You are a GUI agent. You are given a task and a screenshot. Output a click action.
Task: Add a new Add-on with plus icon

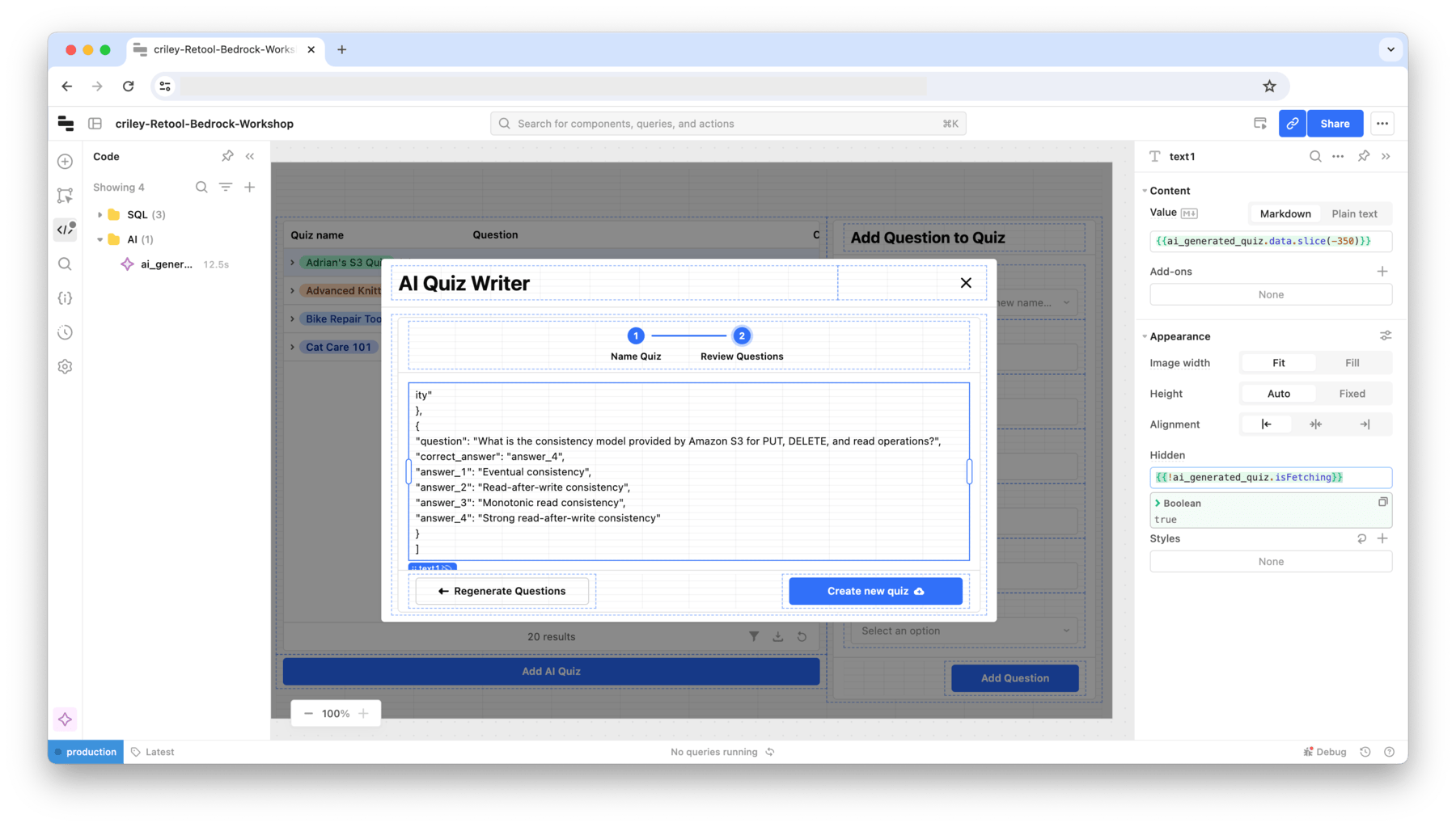(x=1382, y=272)
